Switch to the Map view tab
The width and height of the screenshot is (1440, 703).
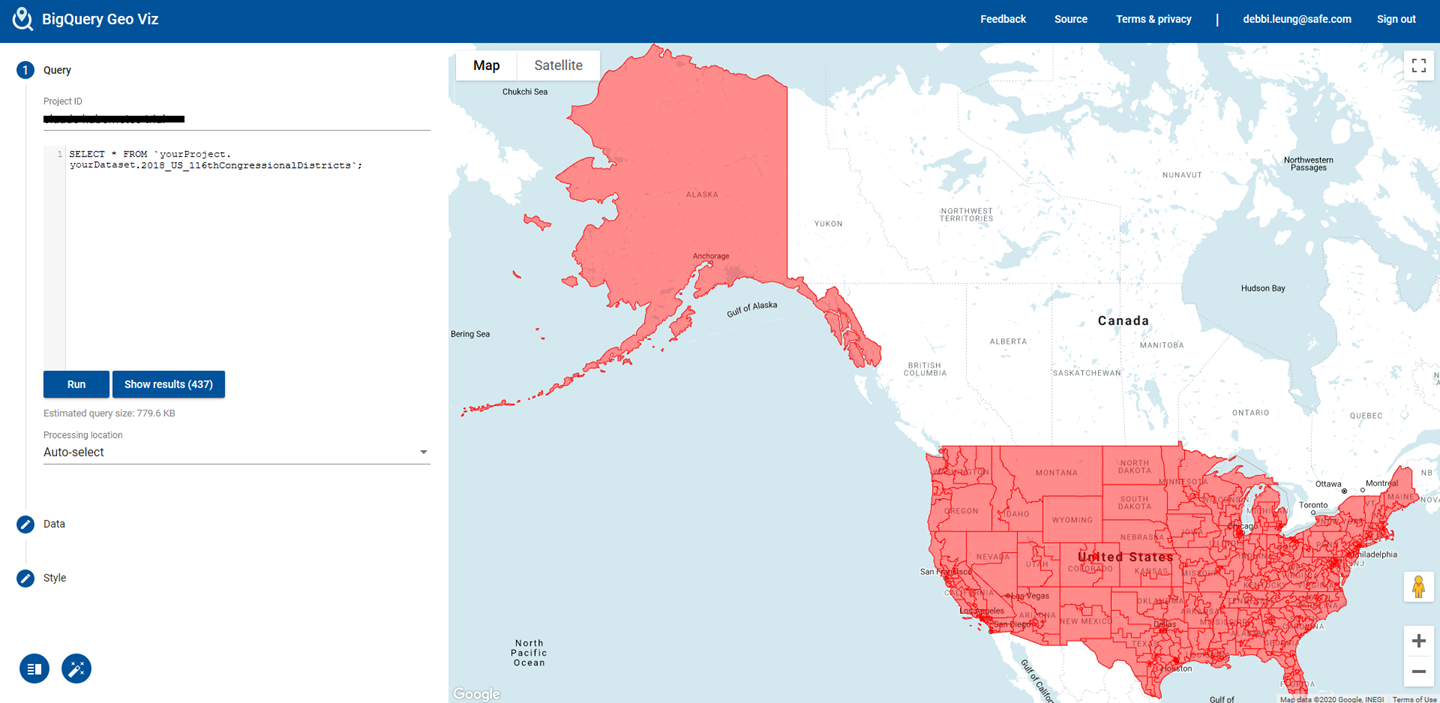pos(486,65)
